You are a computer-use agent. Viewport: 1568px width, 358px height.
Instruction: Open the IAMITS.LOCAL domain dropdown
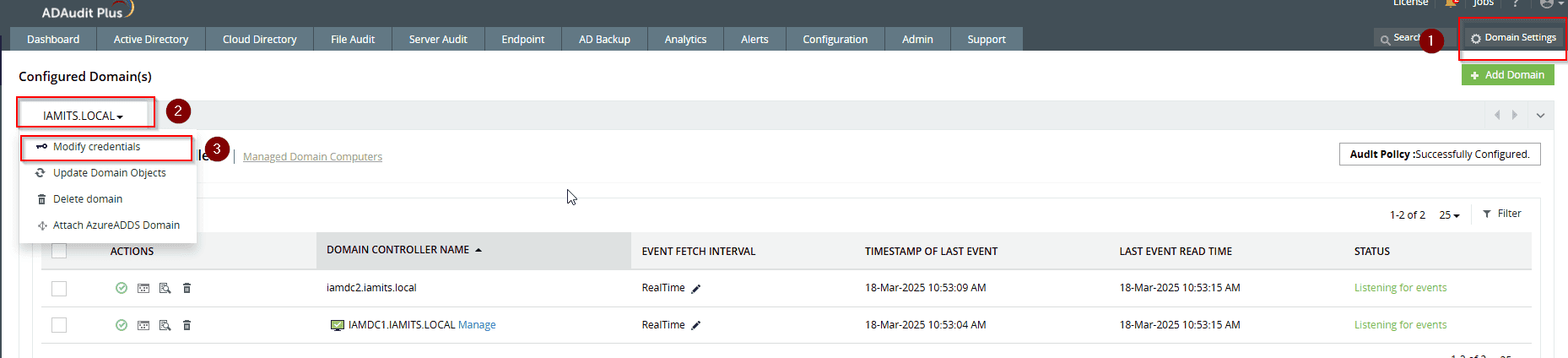click(x=83, y=116)
